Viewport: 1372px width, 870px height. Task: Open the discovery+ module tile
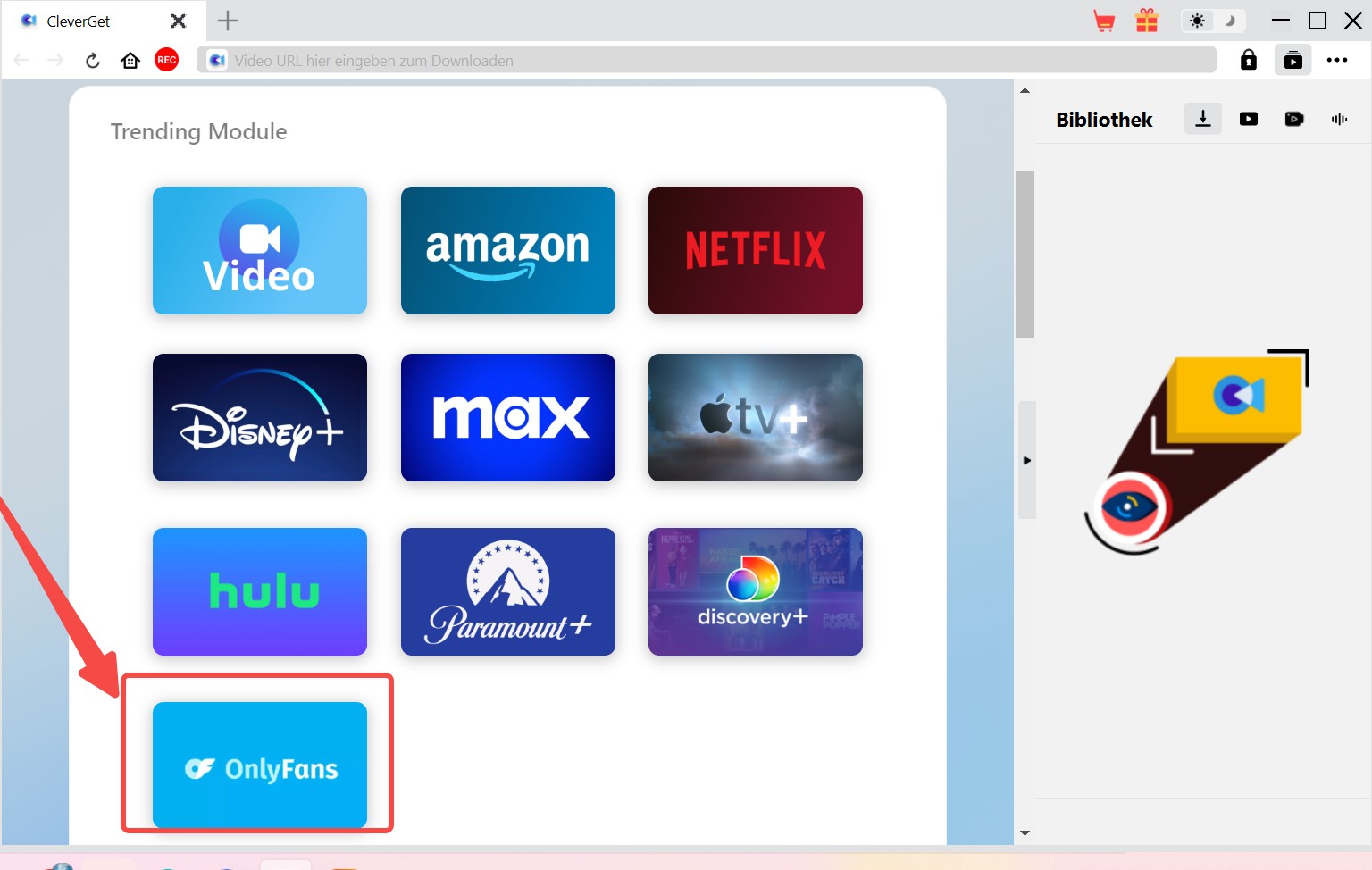(756, 591)
